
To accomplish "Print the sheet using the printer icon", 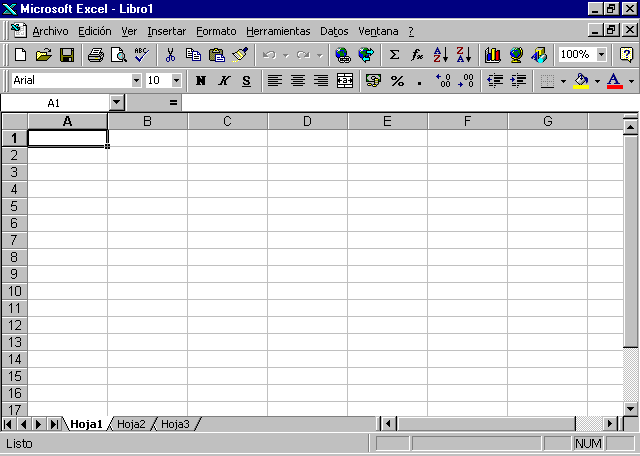I will tap(96, 55).
